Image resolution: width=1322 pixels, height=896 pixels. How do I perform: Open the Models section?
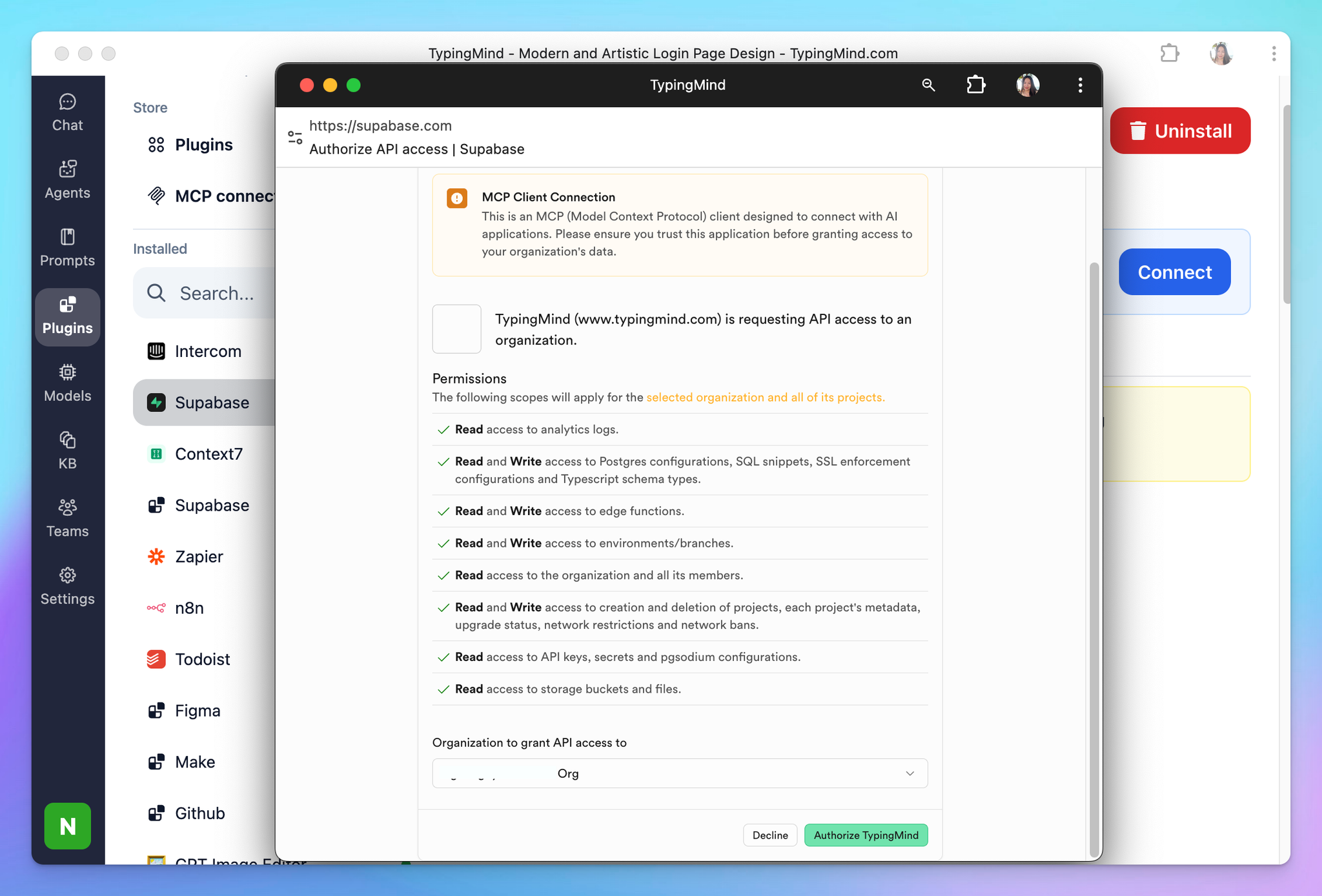point(67,383)
